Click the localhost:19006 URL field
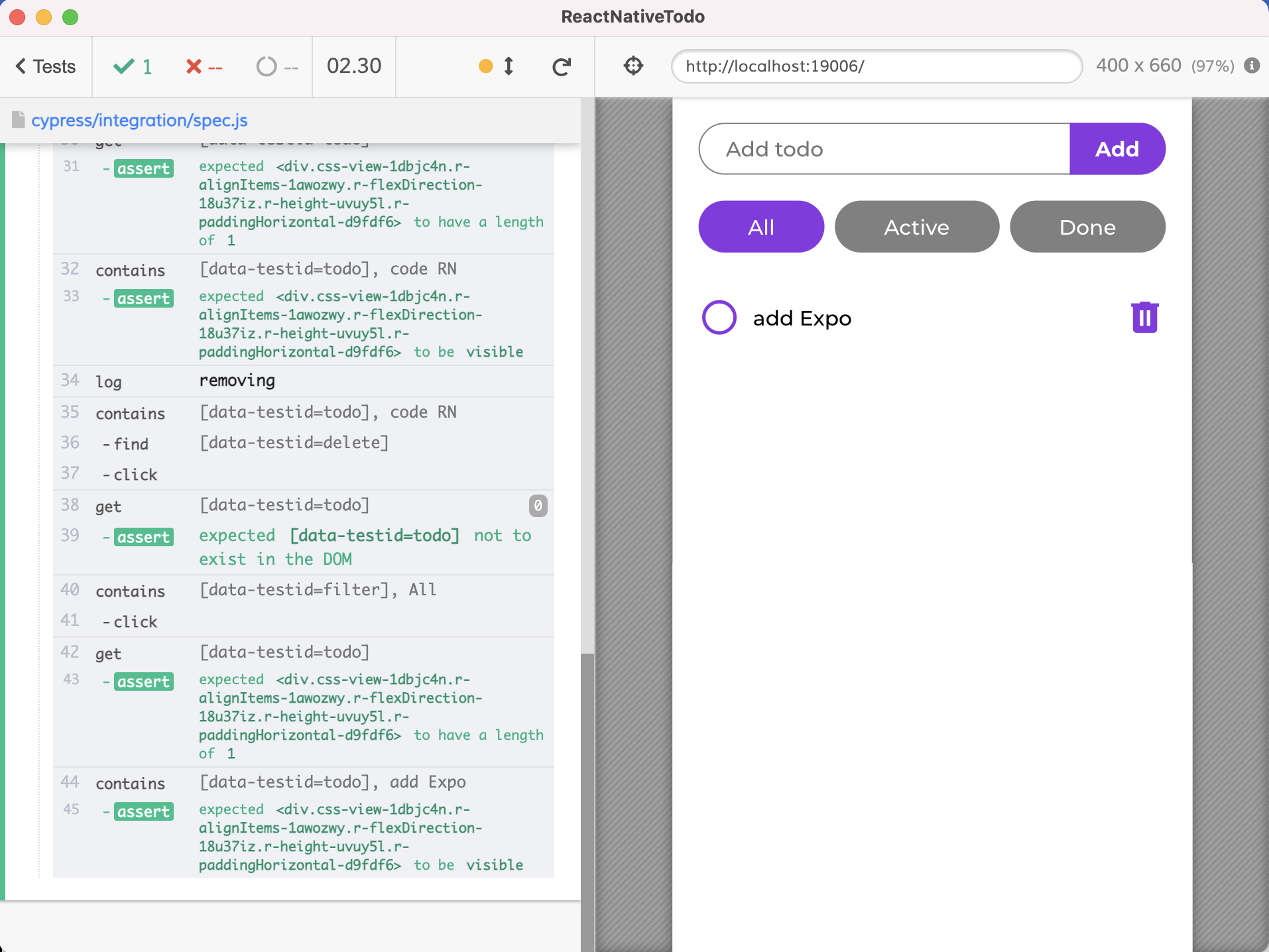 click(876, 66)
